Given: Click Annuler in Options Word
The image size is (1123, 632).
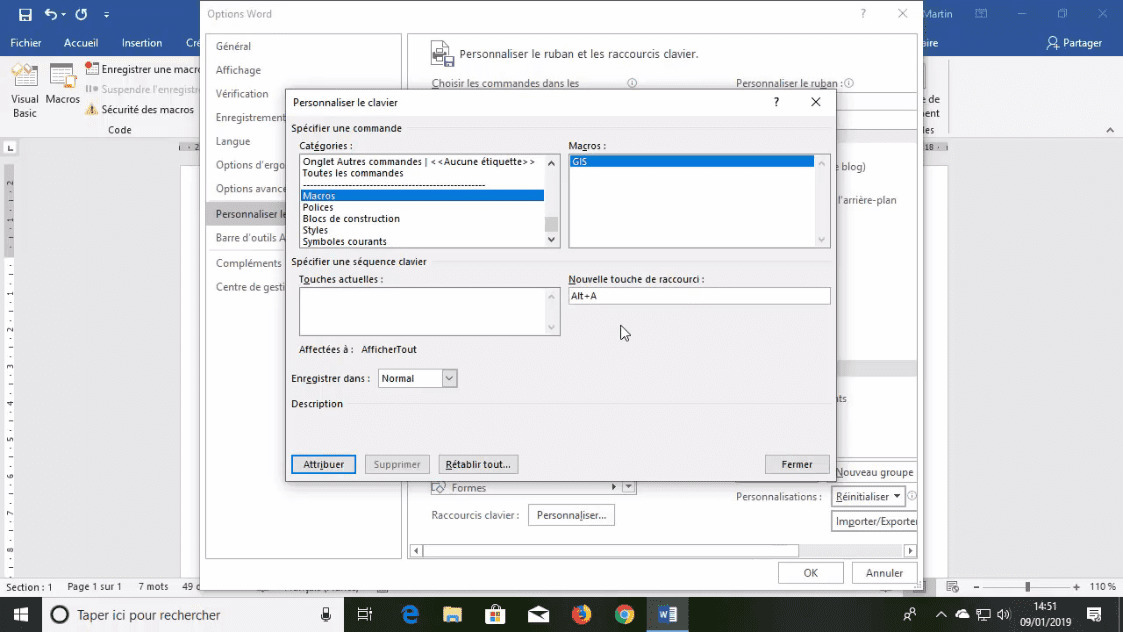Looking at the screenshot, I should (x=884, y=573).
